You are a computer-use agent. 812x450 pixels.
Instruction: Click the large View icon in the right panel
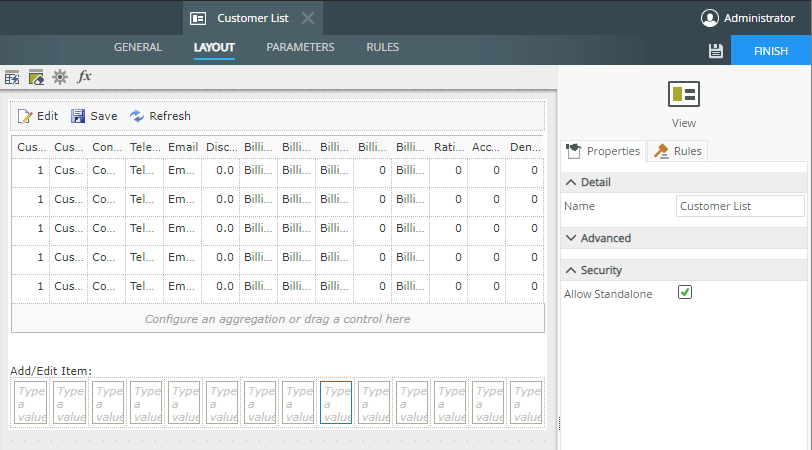point(684,95)
